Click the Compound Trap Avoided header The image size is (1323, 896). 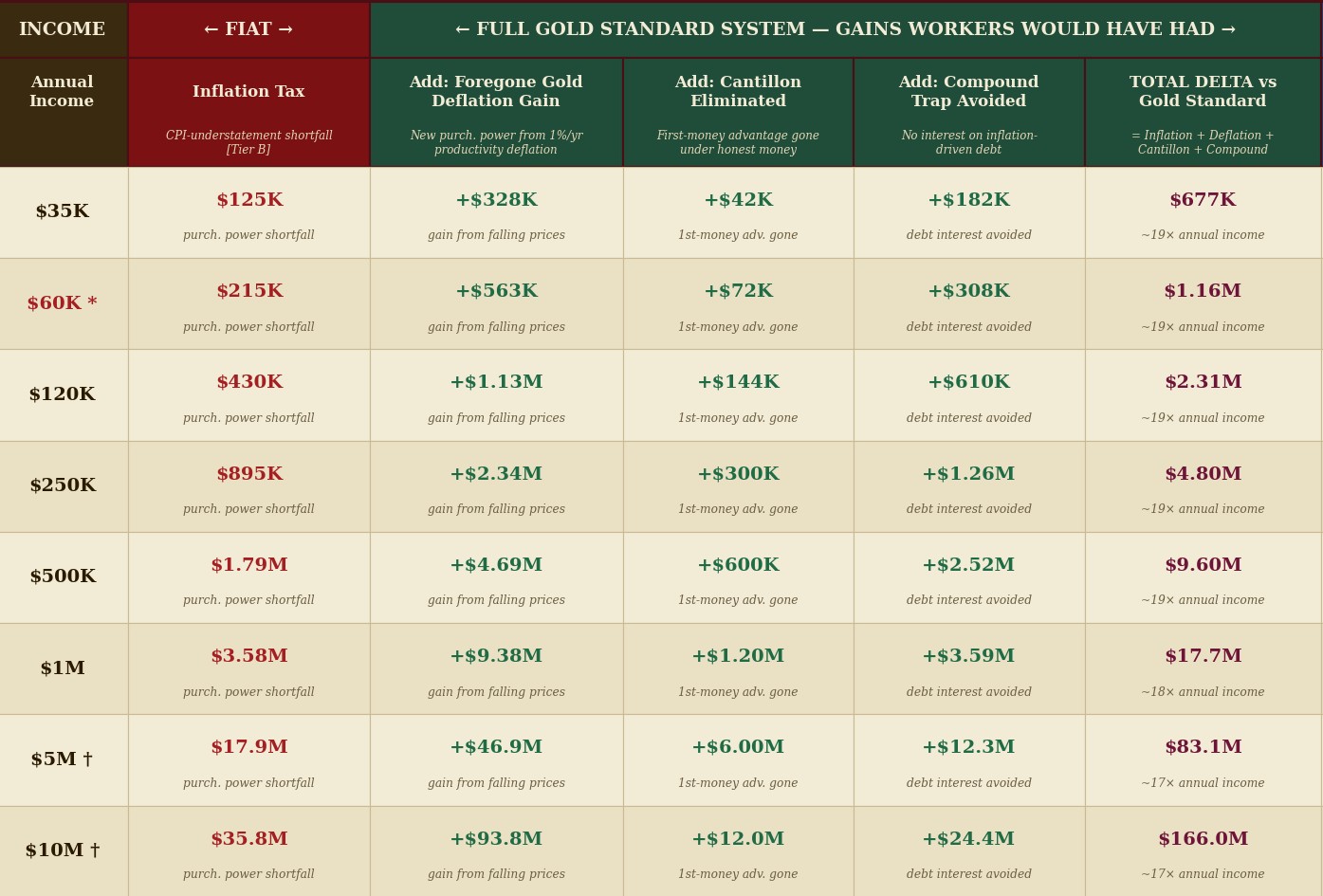point(968,113)
